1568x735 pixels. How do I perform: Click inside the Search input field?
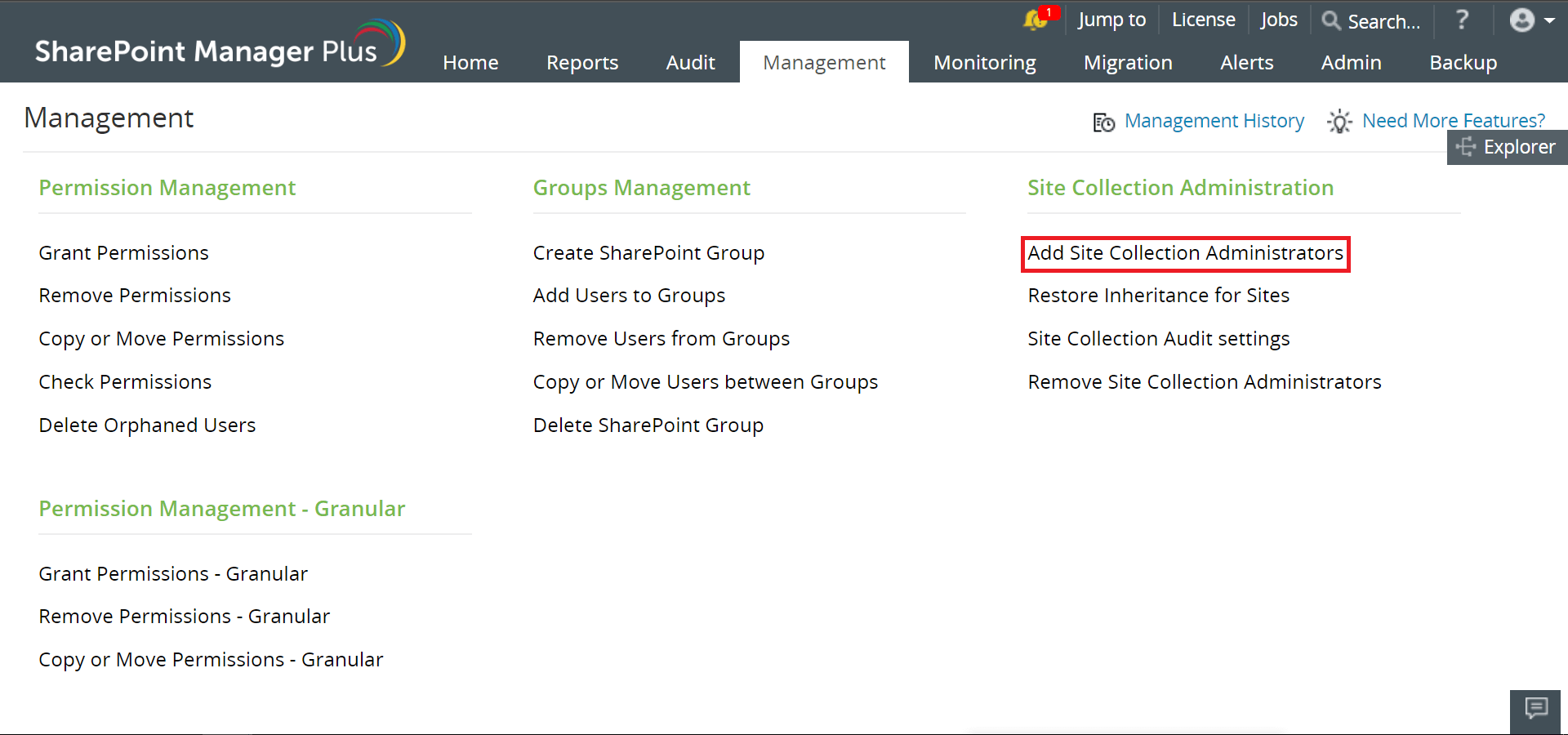(x=1384, y=21)
